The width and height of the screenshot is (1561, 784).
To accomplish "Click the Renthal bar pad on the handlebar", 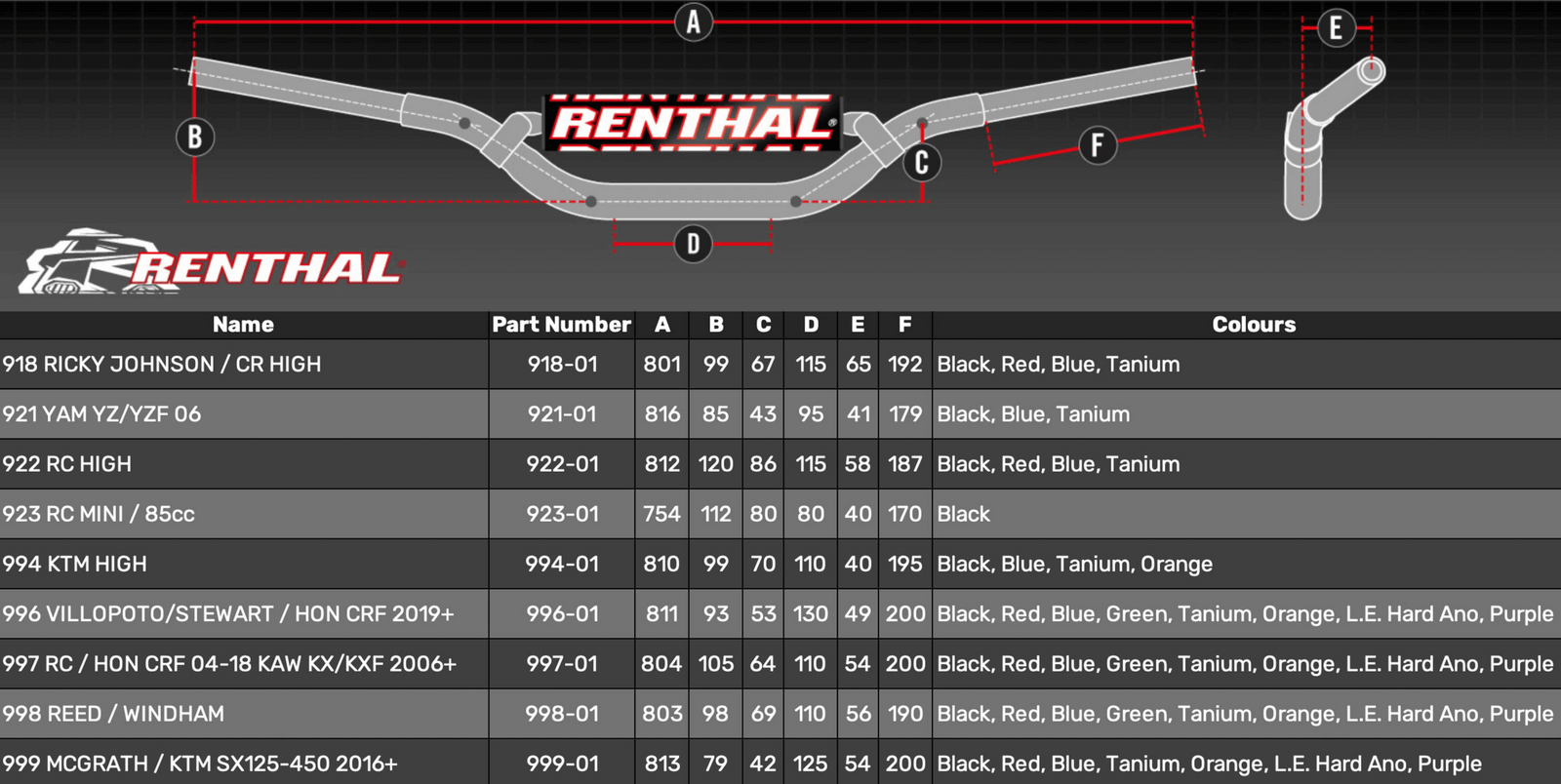I will [693, 124].
